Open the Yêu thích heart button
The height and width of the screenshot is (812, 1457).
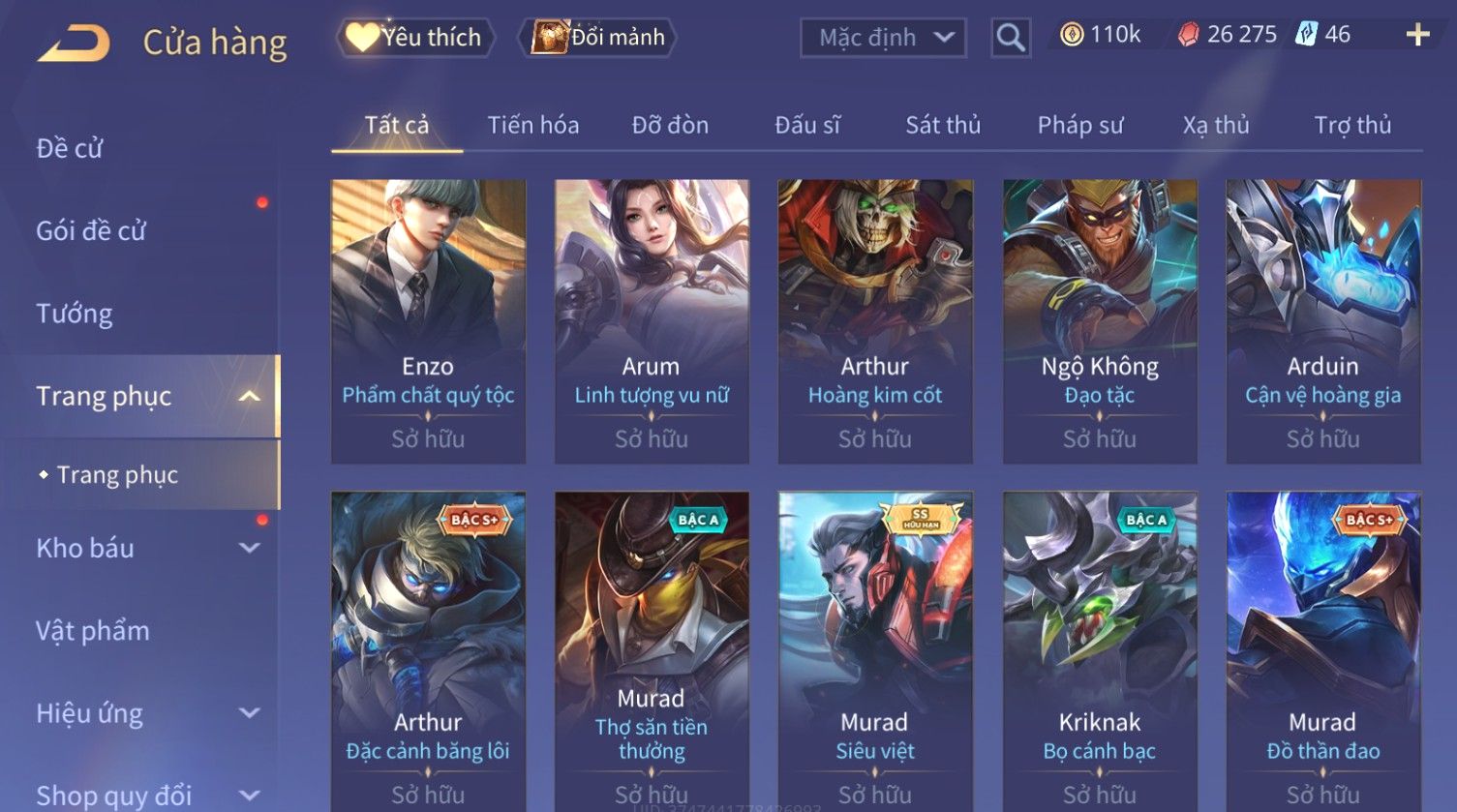point(415,38)
